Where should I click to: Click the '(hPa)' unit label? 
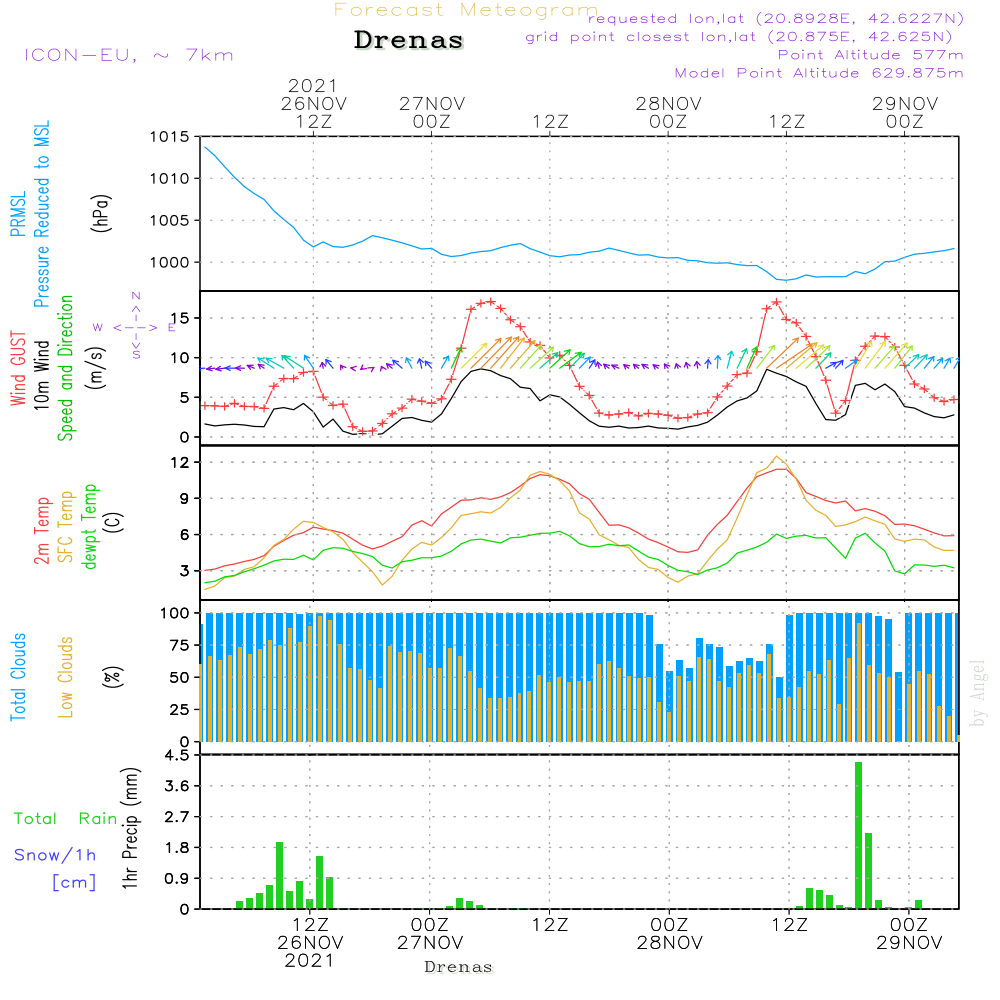pyautogui.click(x=101, y=213)
